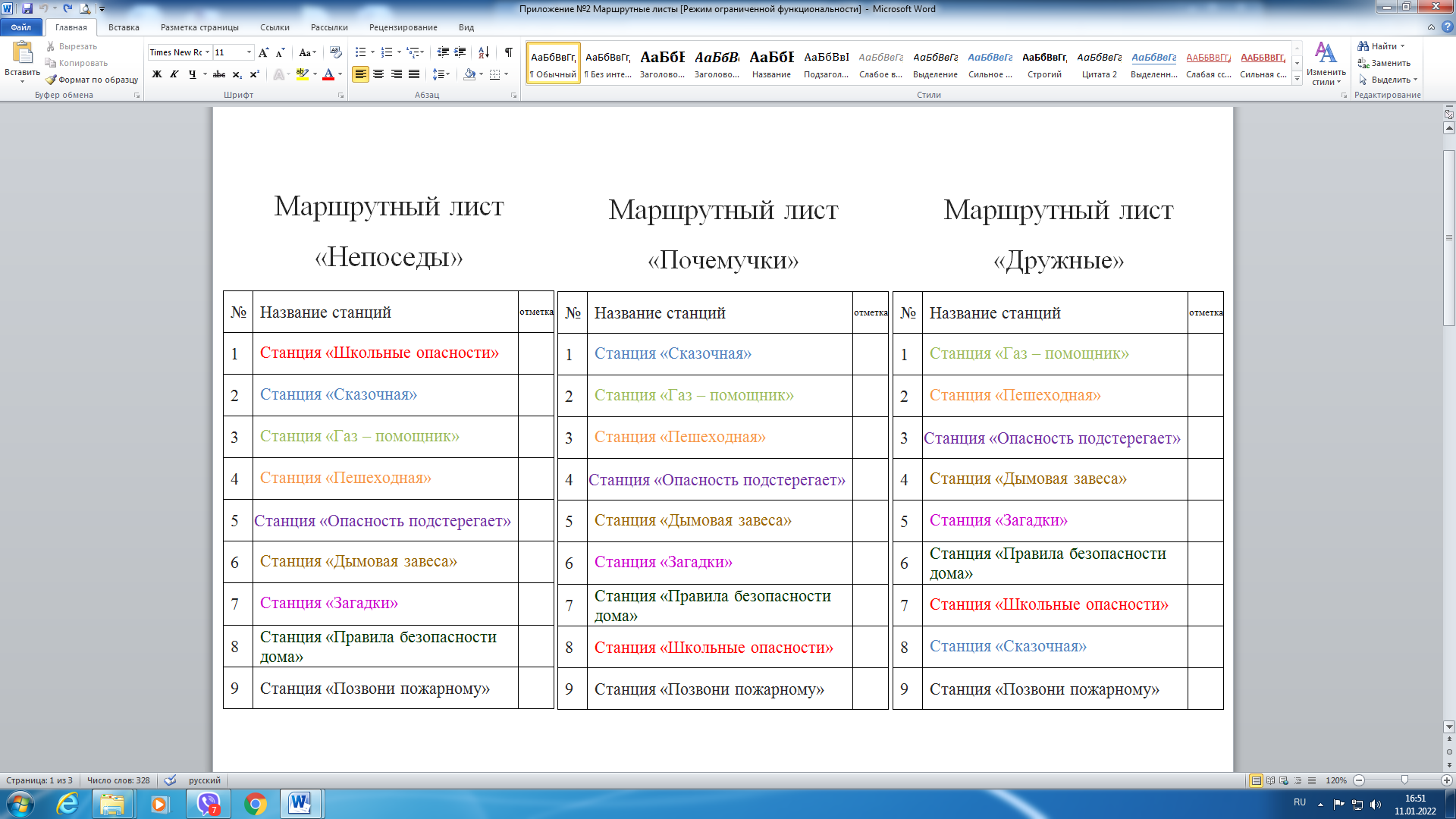The image size is (1456, 819).
Task: Toggle Bold (Ж) formatting
Action: [x=157, y=74]
